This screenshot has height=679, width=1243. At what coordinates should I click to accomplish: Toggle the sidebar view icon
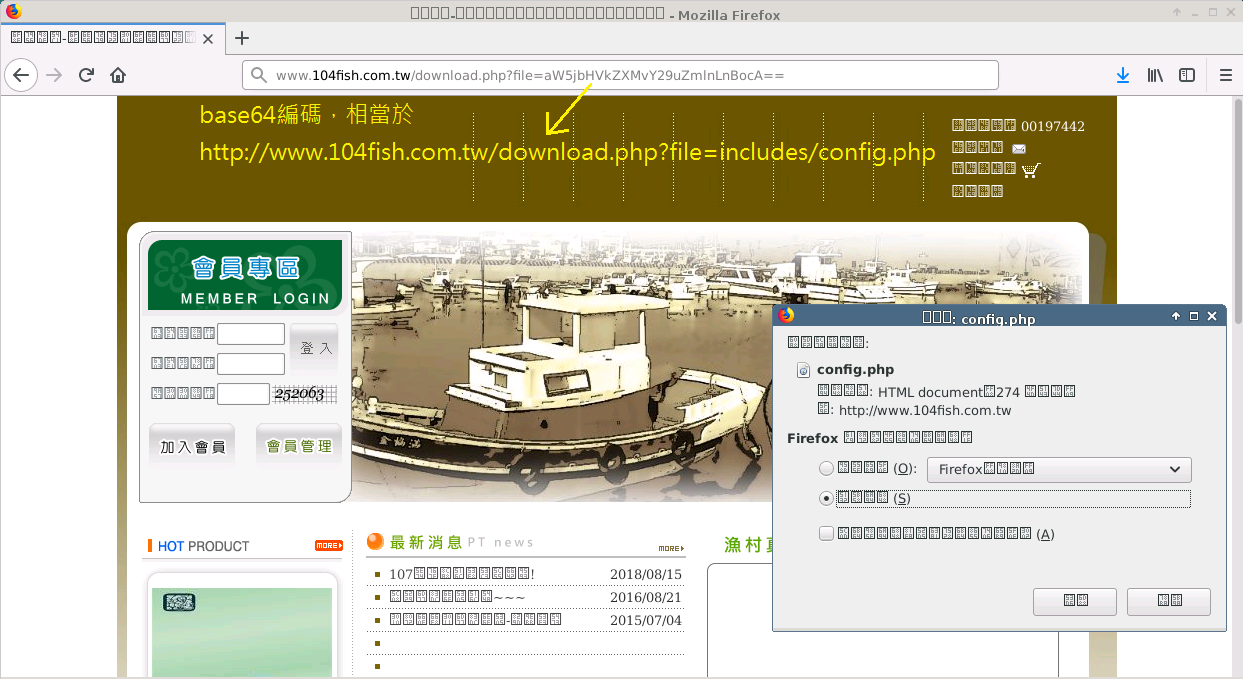[1187, 75]
